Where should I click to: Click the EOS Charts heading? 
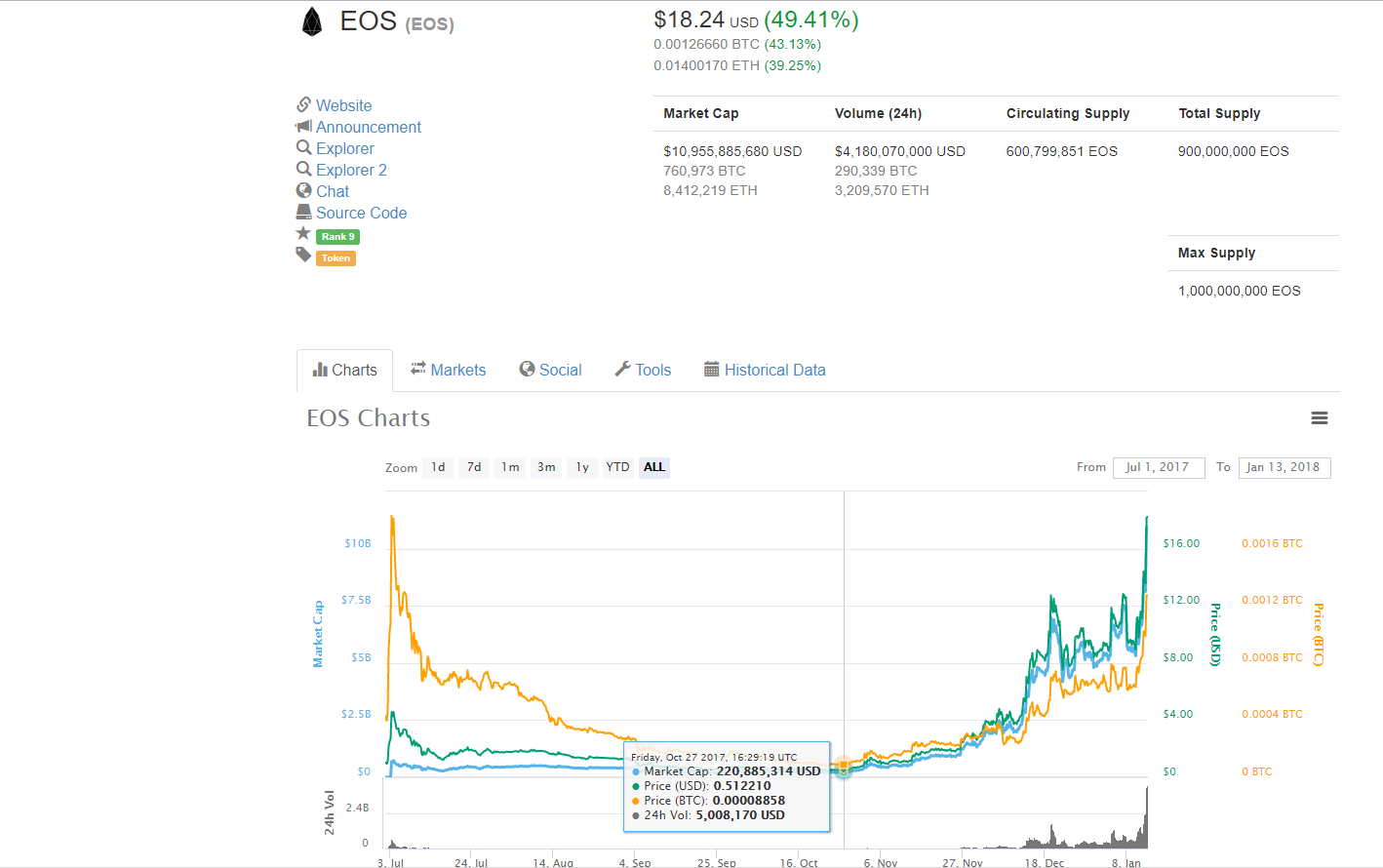(369, 418)
